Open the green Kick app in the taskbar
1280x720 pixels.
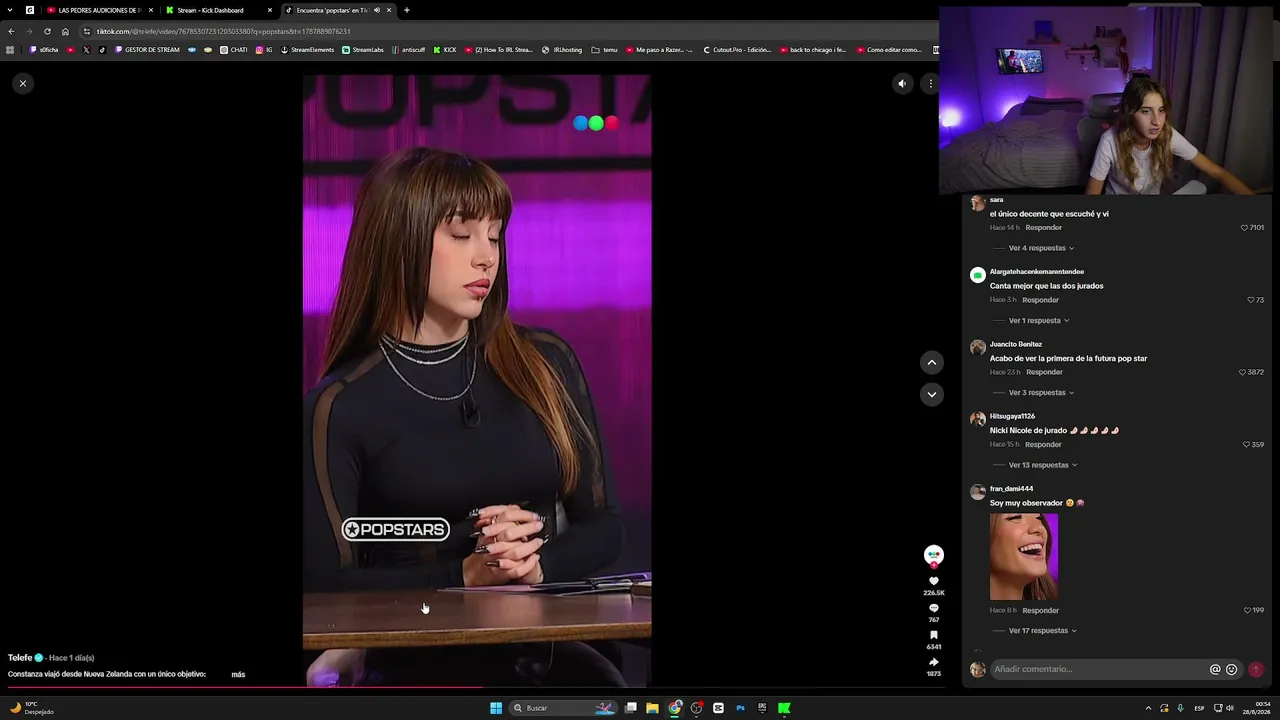(x=784, y=708)
